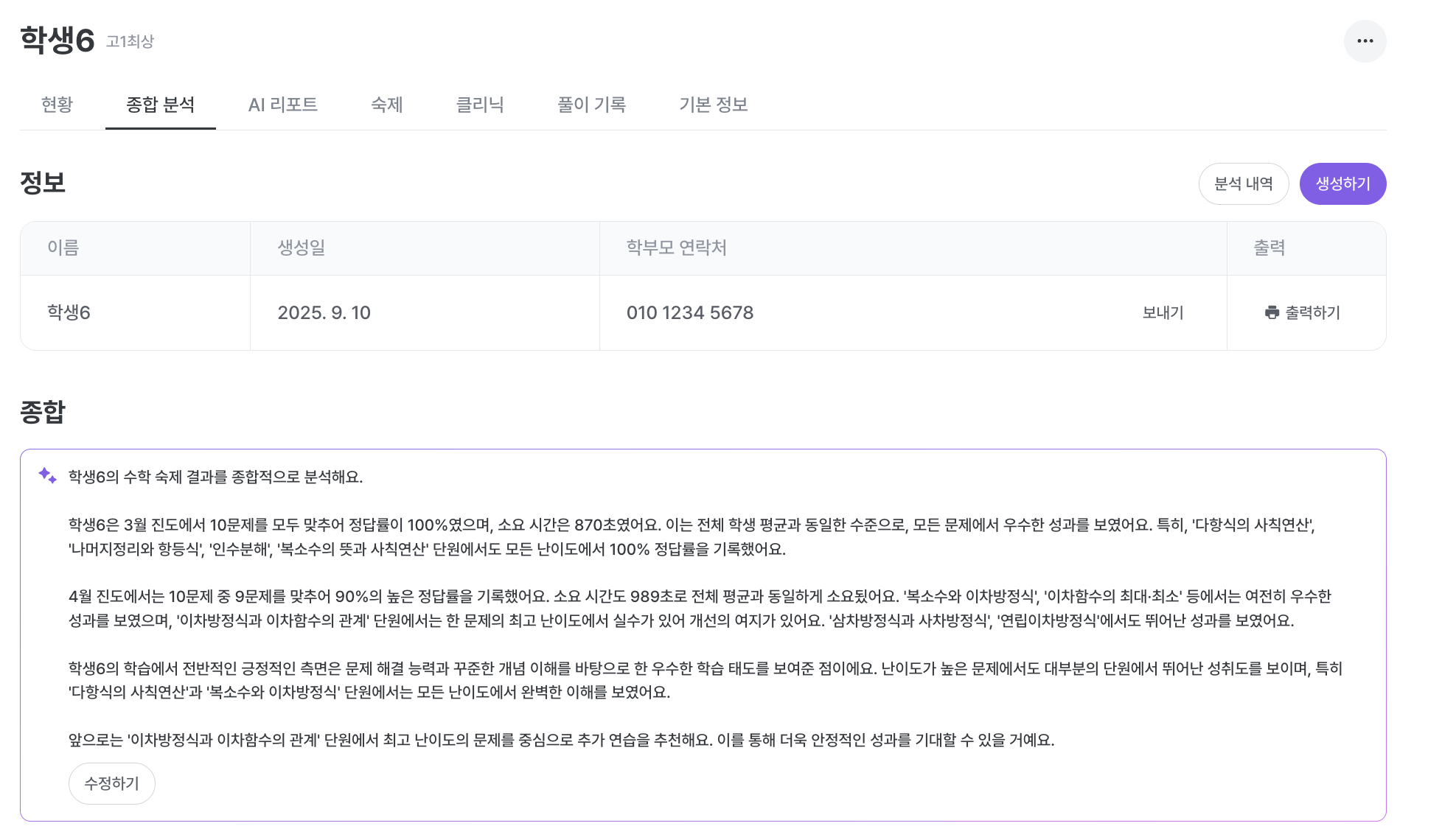Image resolution: width=1442 pixels, height=840 pixels.
Task: Click the creation date 2025. 9. 10
Action: click(324, 312)
